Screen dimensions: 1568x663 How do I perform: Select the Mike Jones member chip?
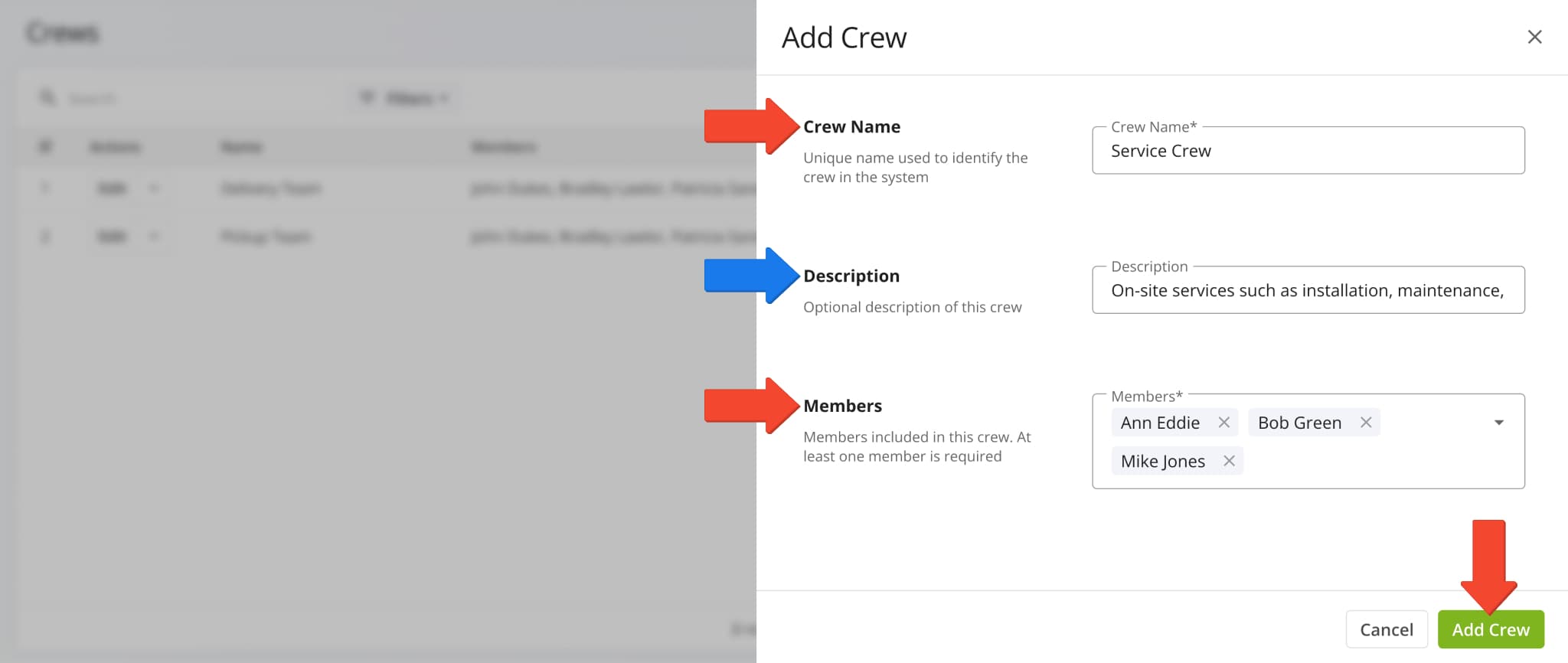(1162, 461)
